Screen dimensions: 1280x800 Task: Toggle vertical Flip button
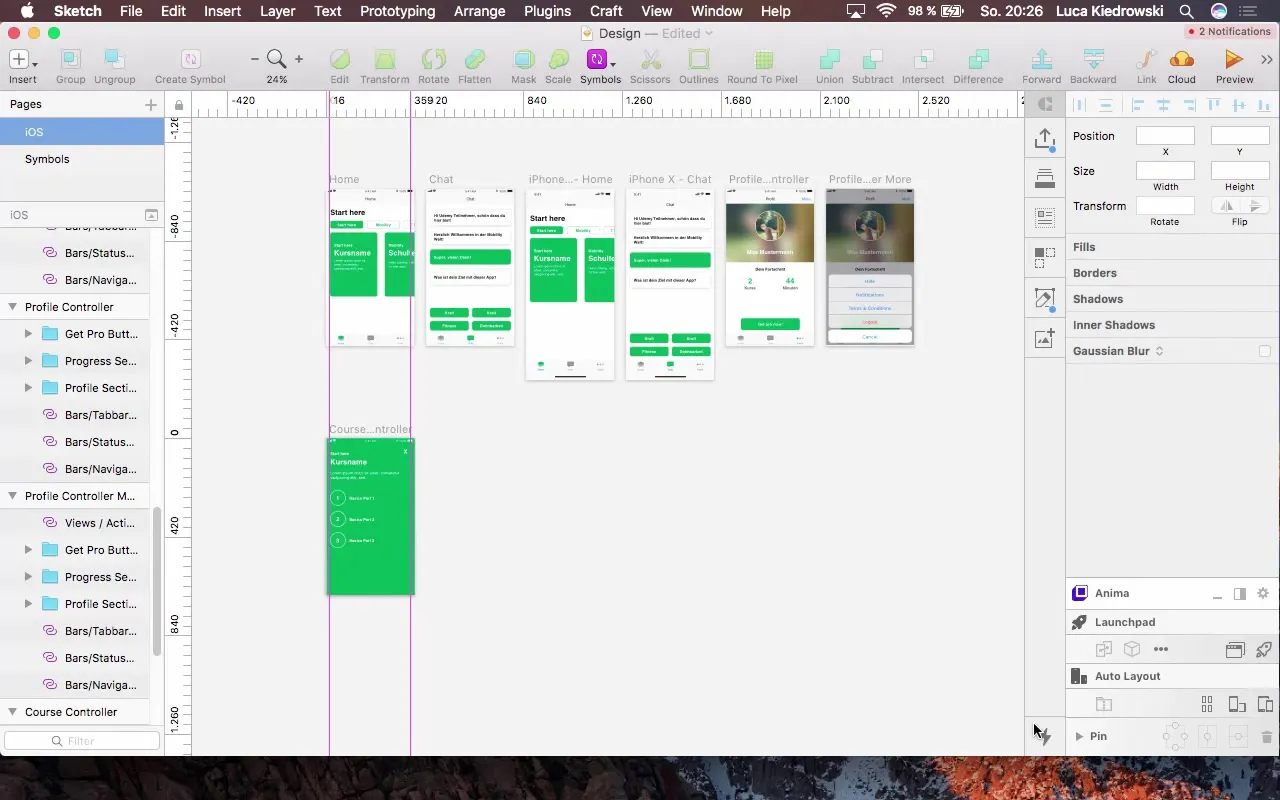pos(1254,205)
